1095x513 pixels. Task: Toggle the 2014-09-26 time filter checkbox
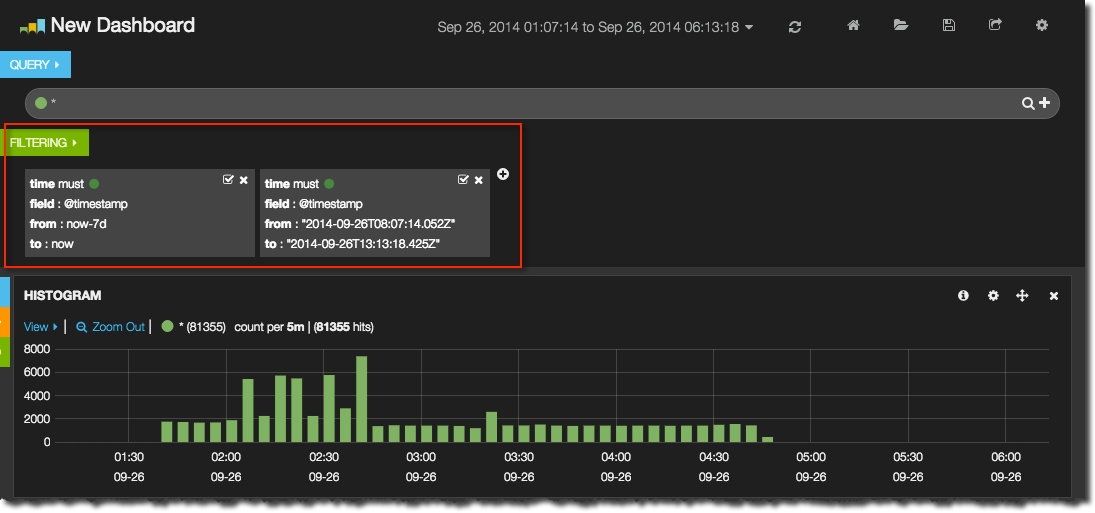(x=462, y=179)
